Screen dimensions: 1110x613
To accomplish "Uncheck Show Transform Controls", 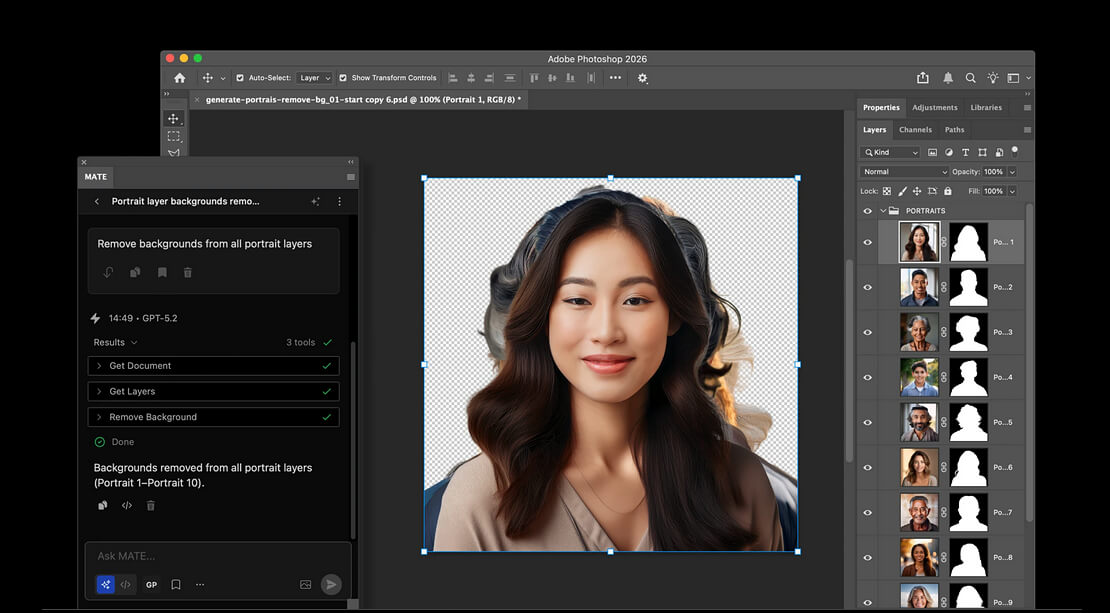I will tap(342, 77).
